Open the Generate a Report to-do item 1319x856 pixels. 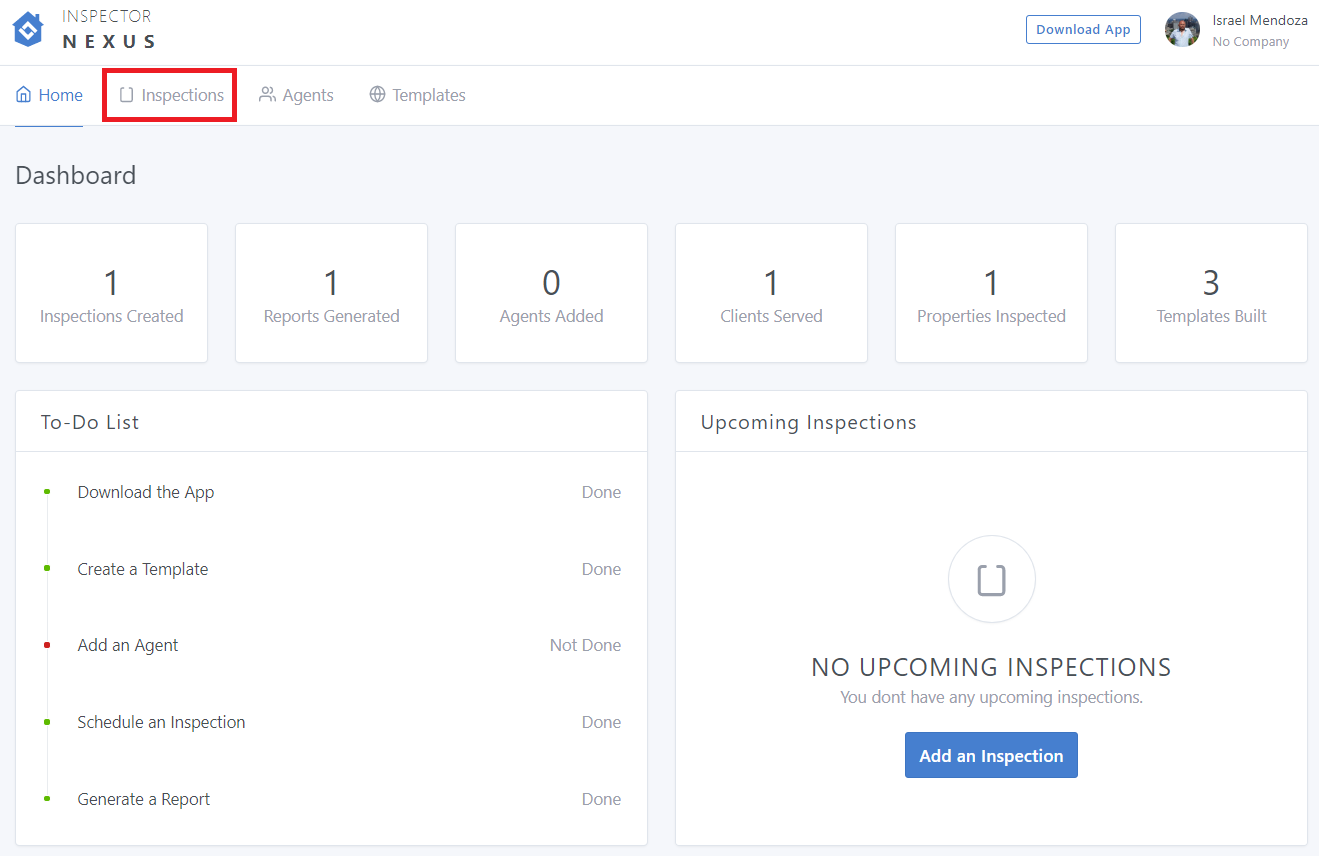point(144,799)
